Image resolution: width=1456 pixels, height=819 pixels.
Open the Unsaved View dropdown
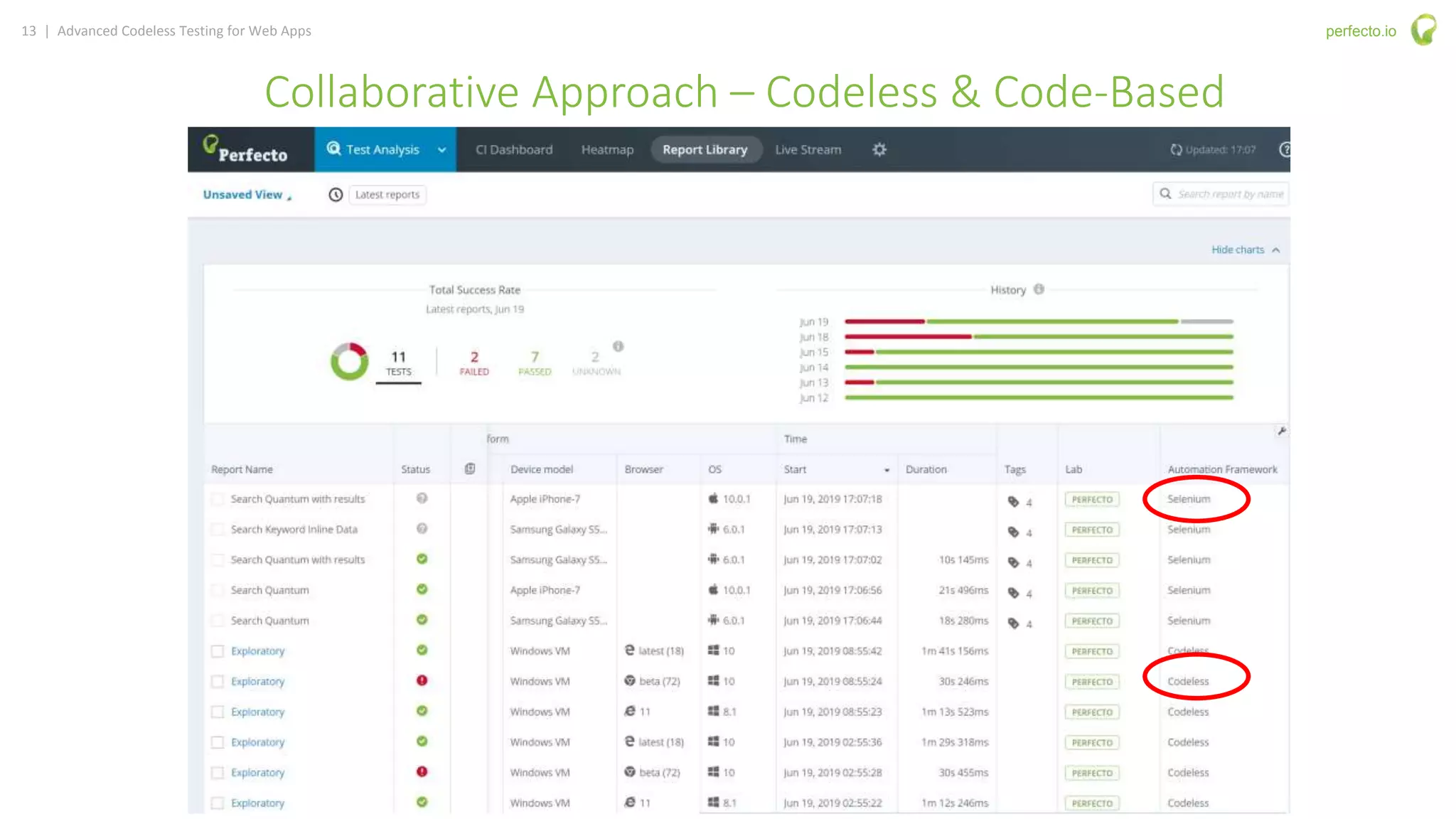click(247, 195)
